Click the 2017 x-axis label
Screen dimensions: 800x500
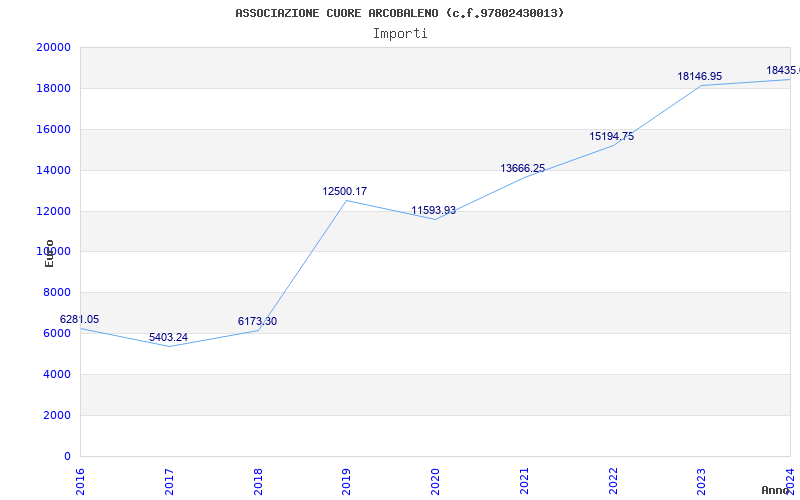tap(169, 481)
